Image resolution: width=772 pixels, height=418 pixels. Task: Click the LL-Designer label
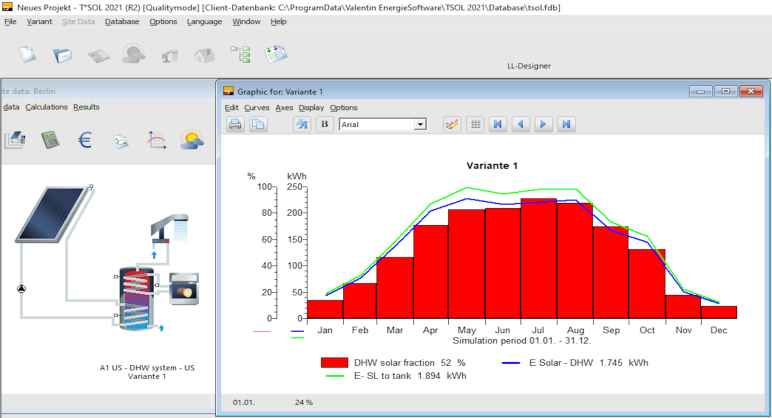pyautogui.click(x=529, y=66)
